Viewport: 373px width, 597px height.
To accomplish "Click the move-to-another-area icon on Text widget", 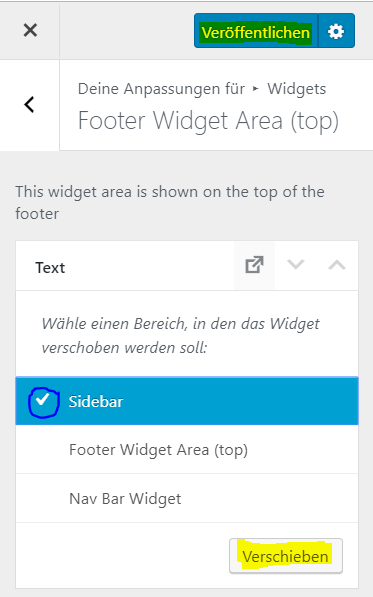I will pos(254,265).
